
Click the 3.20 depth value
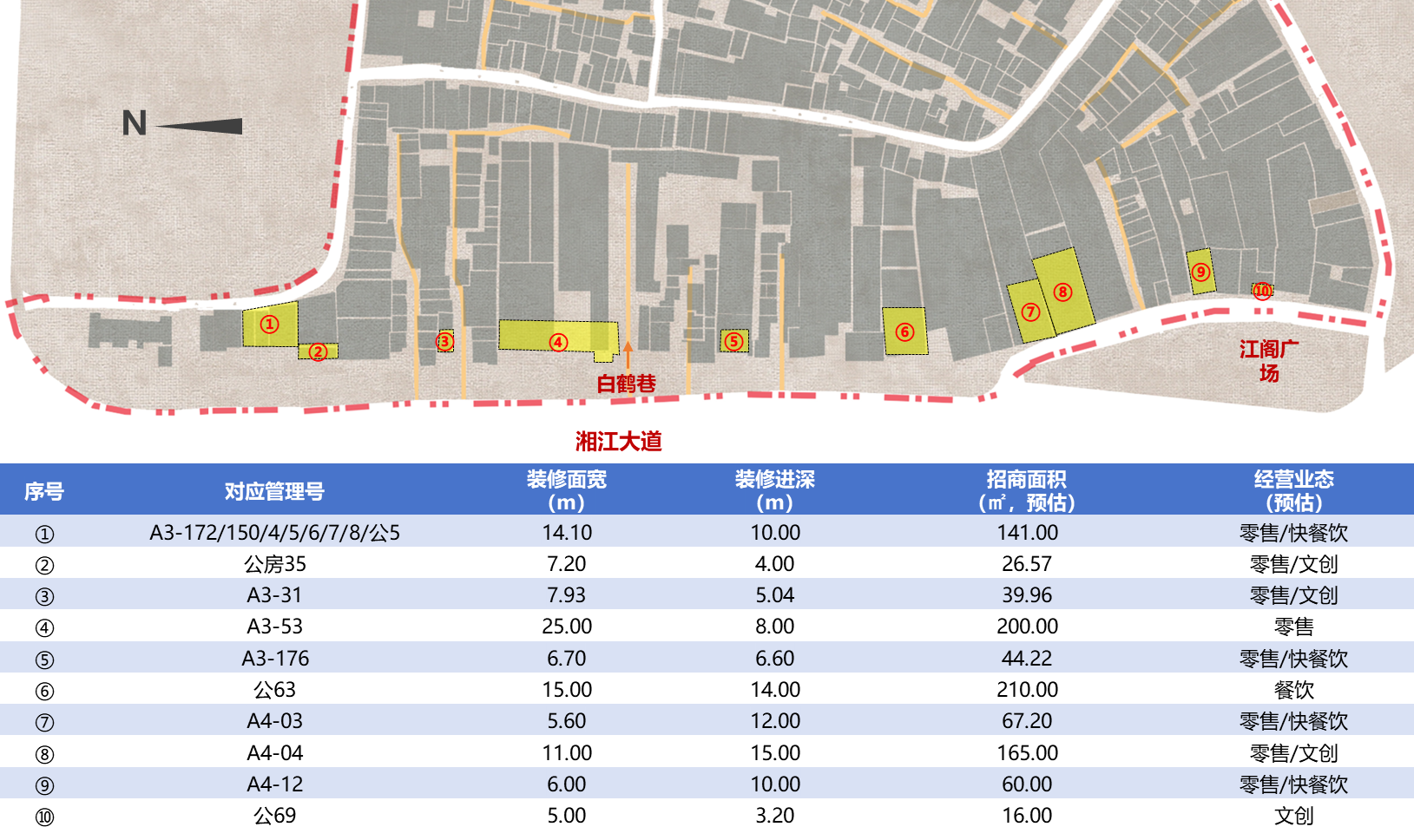pyautogui.click(x=775, y=816)
